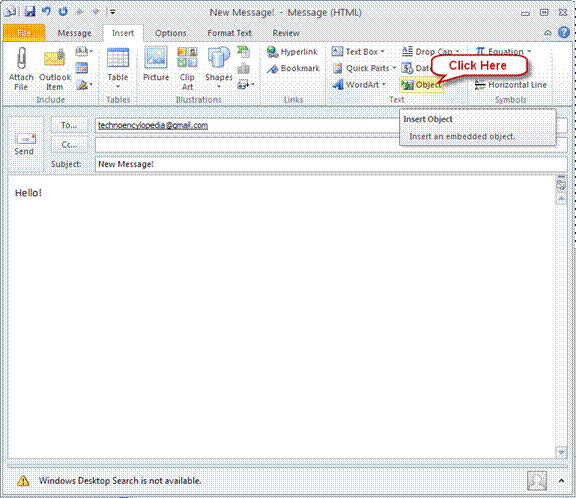This screenshot has height=498, width=576.
Task: Click the Outlook Item envelope icon
Action: coord(54,59)
